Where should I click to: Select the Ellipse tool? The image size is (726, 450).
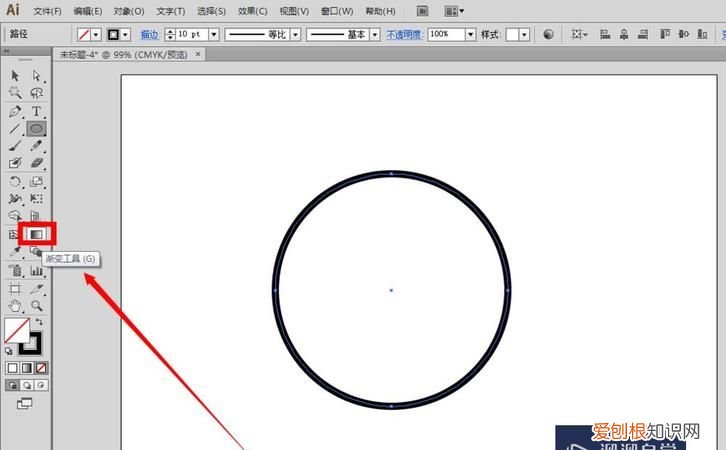pos(37,129)
